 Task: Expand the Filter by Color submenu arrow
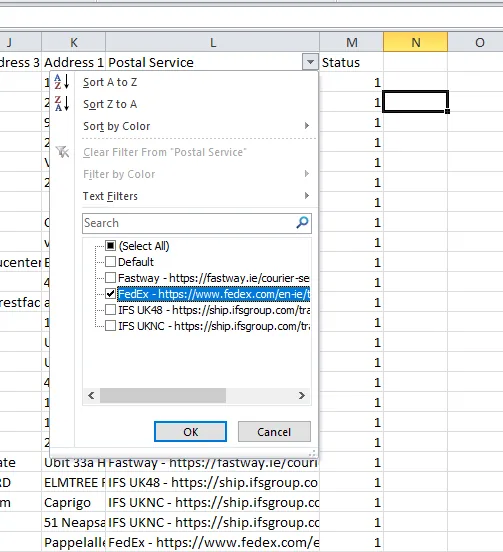point(307,174)
